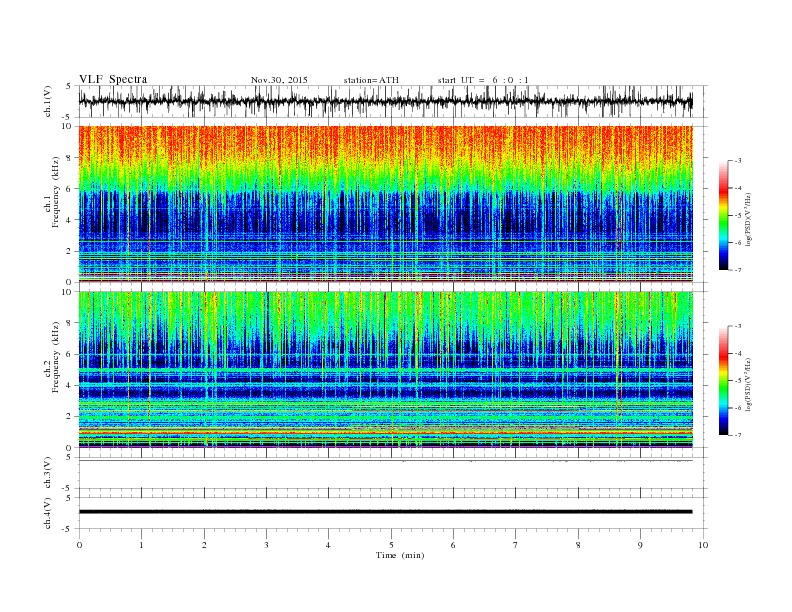Click the "ch.3(V)" axis label

(x=48, y=473)
